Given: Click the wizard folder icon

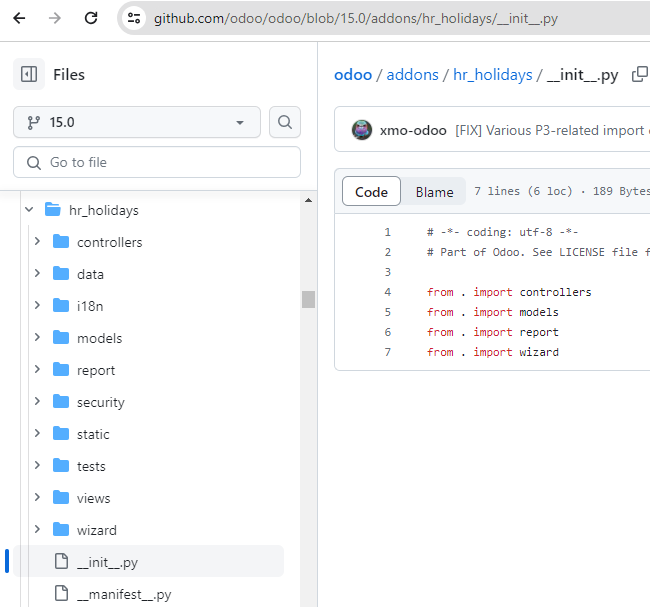Looking at the screenshot, I should tap(61, 529).
